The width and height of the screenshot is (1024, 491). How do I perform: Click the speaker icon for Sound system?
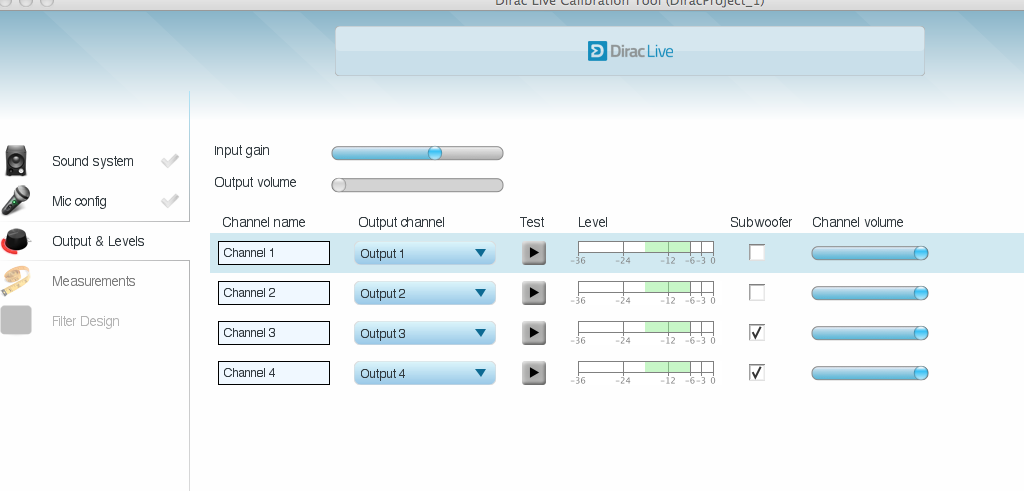(16, 161)
